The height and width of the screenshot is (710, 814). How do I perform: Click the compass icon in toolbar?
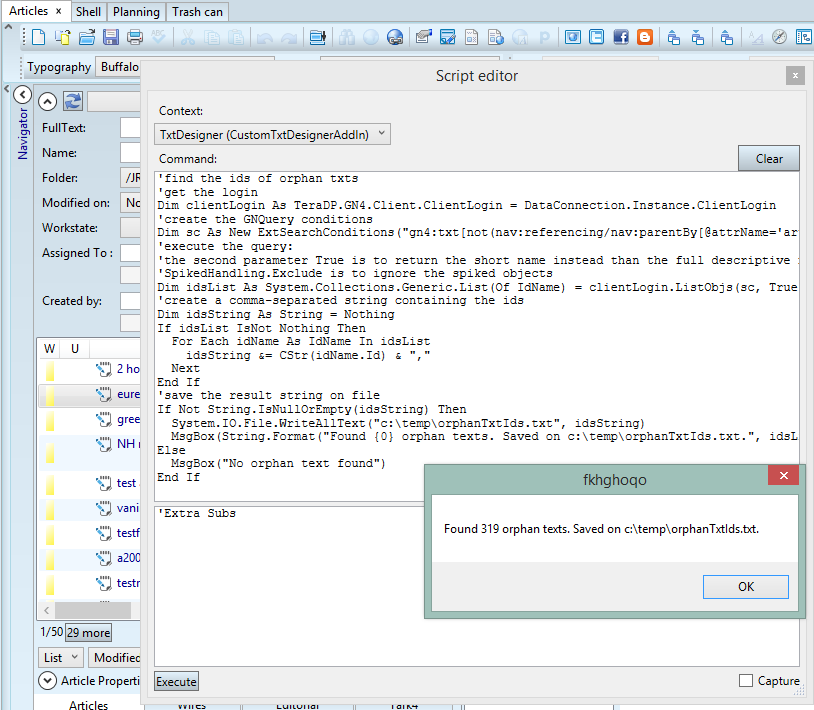[779, 37]
